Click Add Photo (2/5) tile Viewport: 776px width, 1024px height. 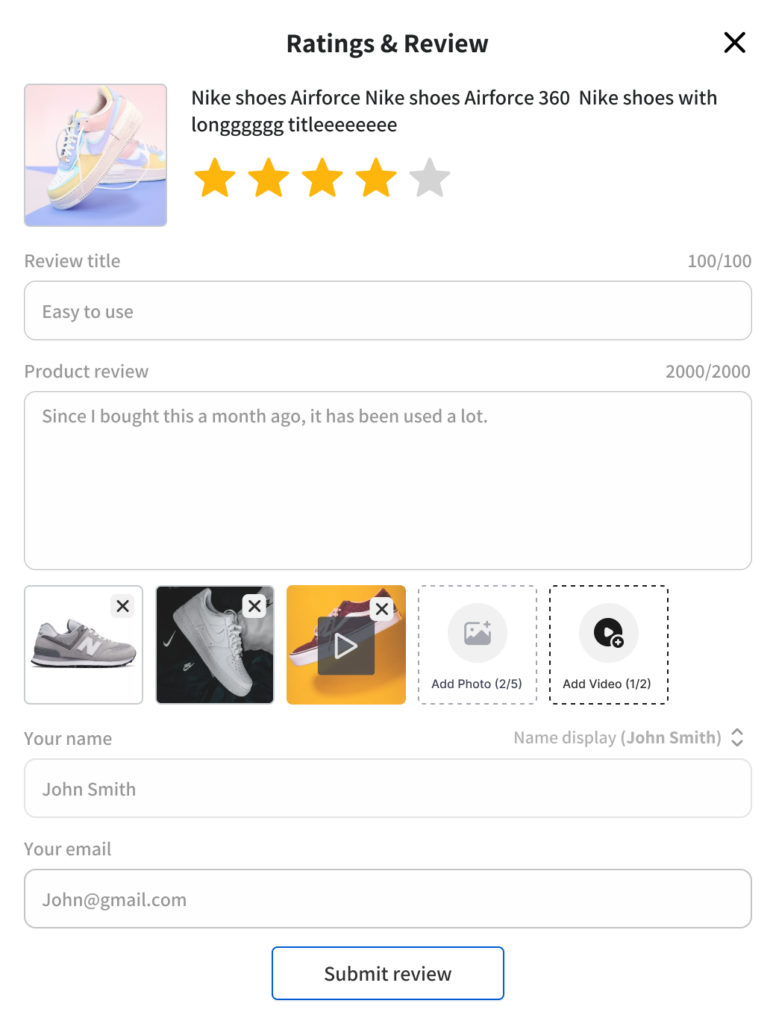pyautogui.click(x=477, y=645)
